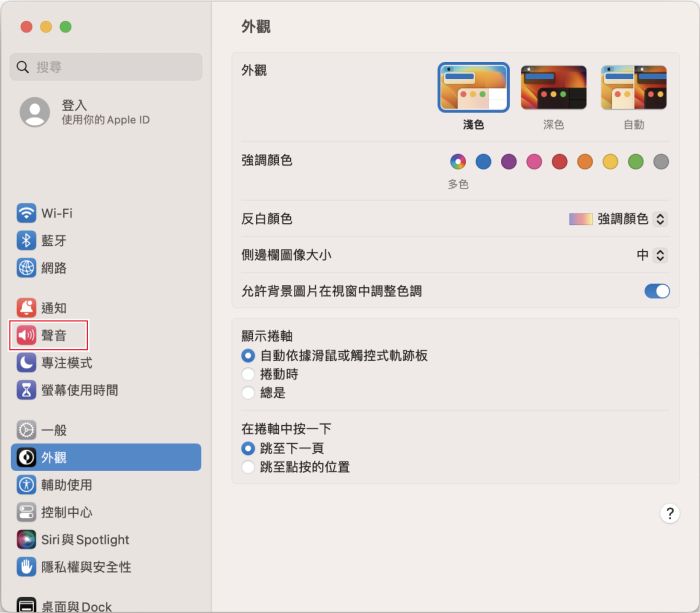
Task: Select the 總是 scroll bar option
Action: [248, 393]
